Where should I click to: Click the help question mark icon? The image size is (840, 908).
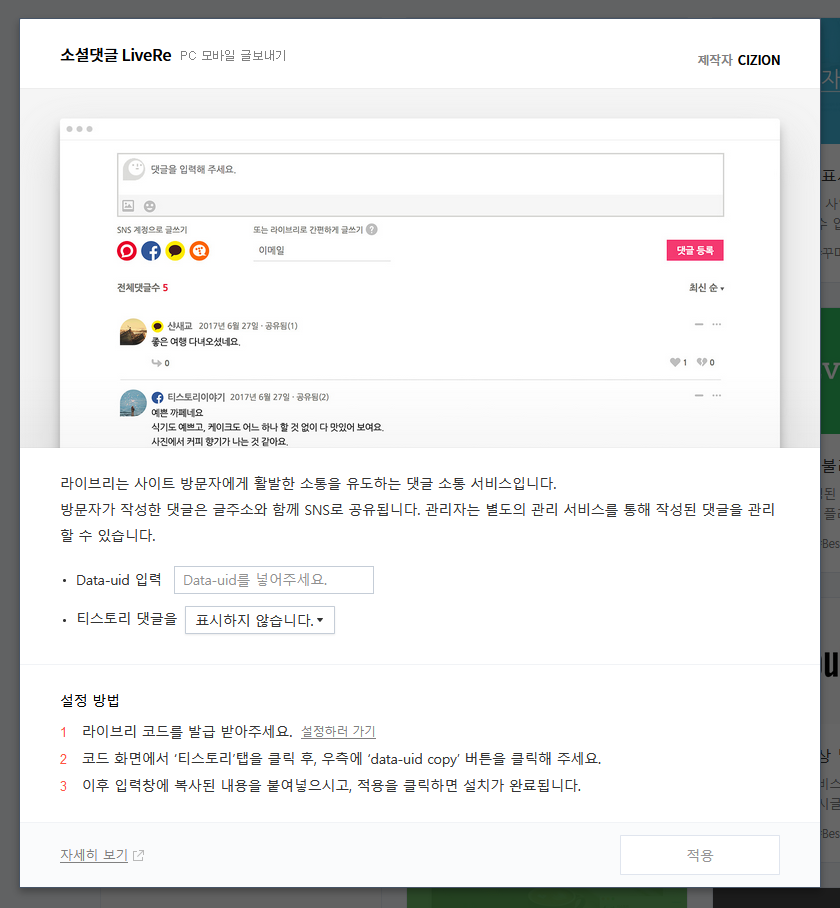[x=372, y=229]
